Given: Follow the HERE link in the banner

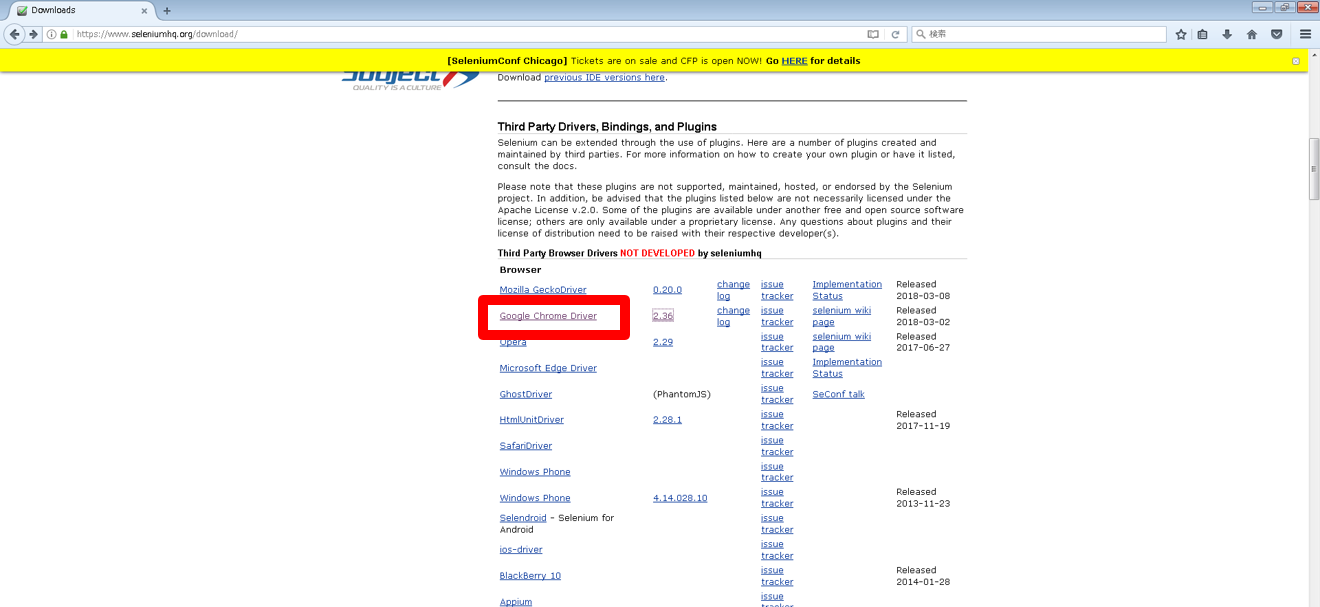Looking at the screenshot, I should pyautogui.click(x=794, y=61).
